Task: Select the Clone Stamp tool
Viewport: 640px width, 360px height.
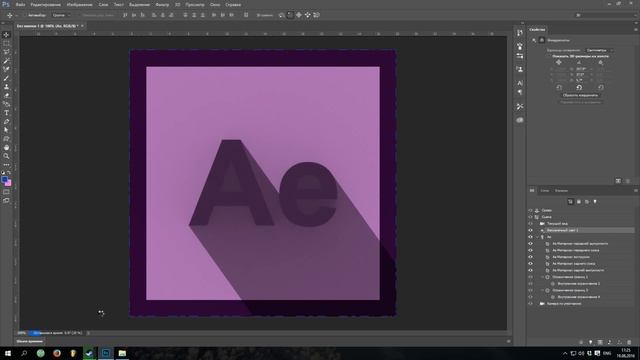Action: pyautogui.click(x=6, y=87)
